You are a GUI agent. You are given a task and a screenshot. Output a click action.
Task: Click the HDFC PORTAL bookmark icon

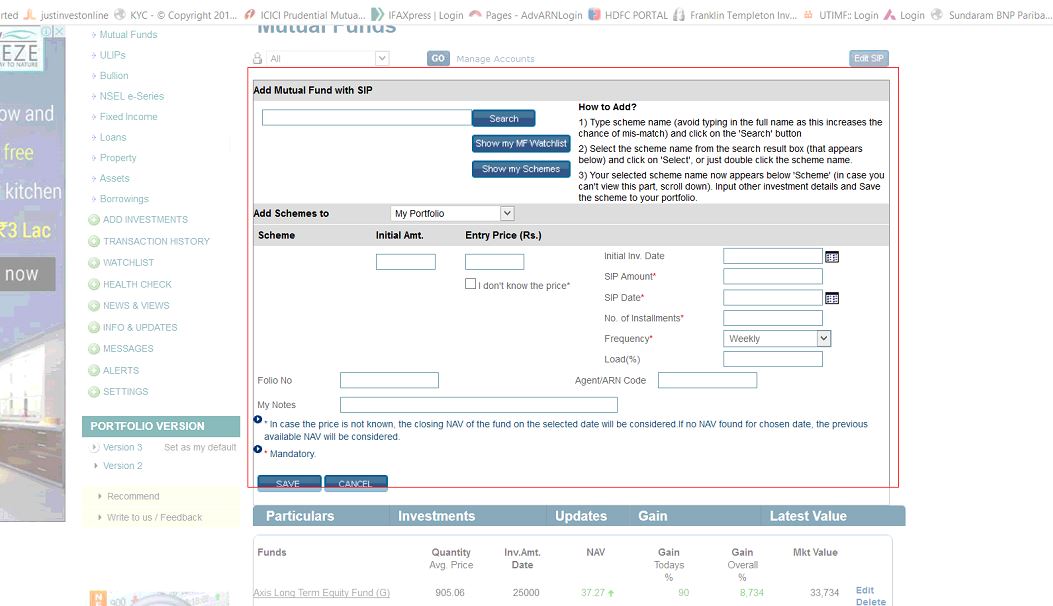click(596, 15)
